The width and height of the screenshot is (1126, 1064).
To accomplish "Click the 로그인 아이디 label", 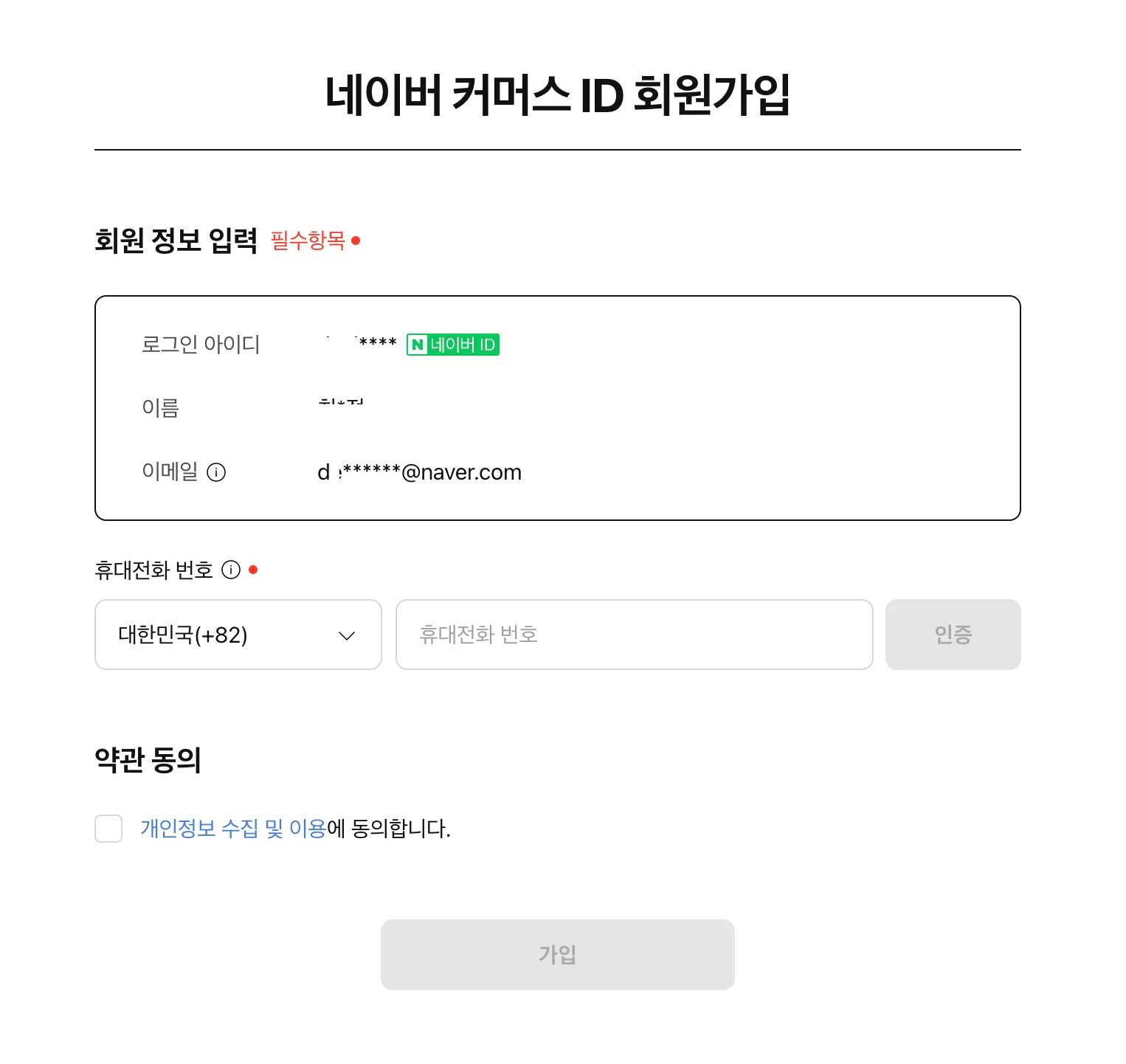I will coord(201,345).
